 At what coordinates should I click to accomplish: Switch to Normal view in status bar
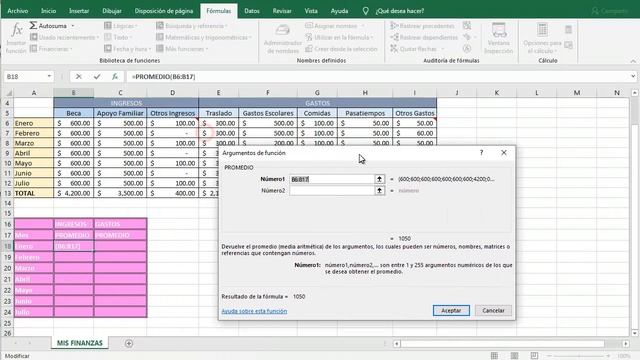494,356
